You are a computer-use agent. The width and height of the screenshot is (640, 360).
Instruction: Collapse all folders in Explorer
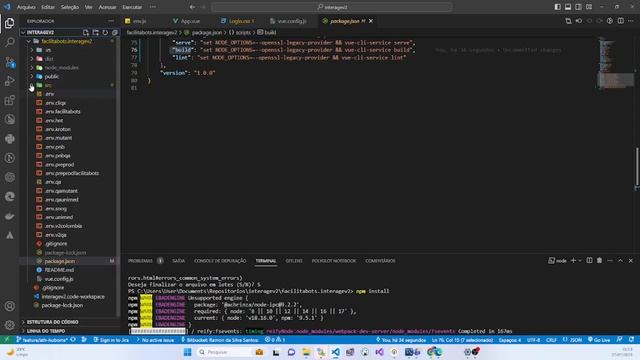click(115, 32)
